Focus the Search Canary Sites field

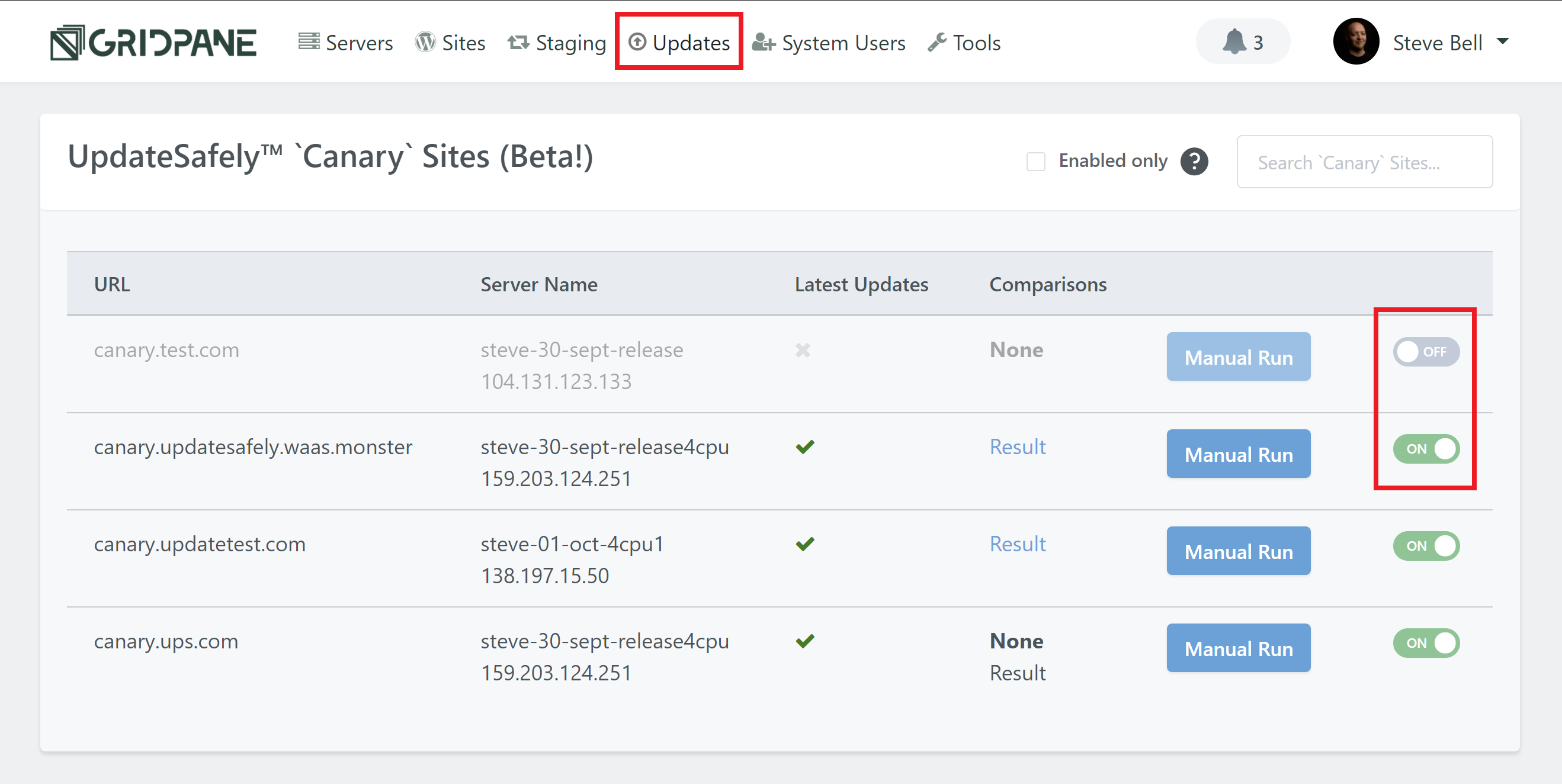pyautogui.click(x=1364, y=162)
